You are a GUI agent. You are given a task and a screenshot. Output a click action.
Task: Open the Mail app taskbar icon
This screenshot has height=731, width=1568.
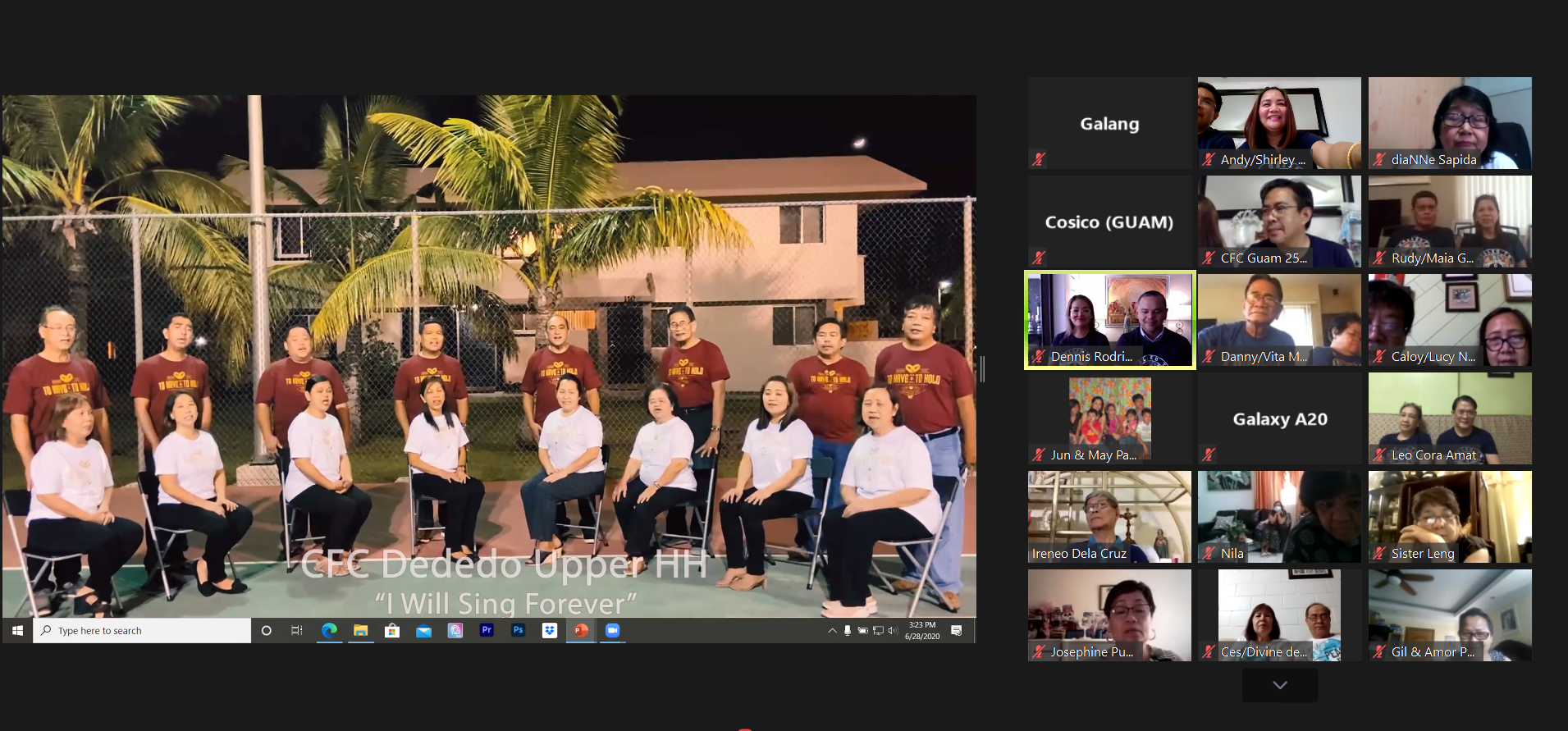(x=423, y=630)
